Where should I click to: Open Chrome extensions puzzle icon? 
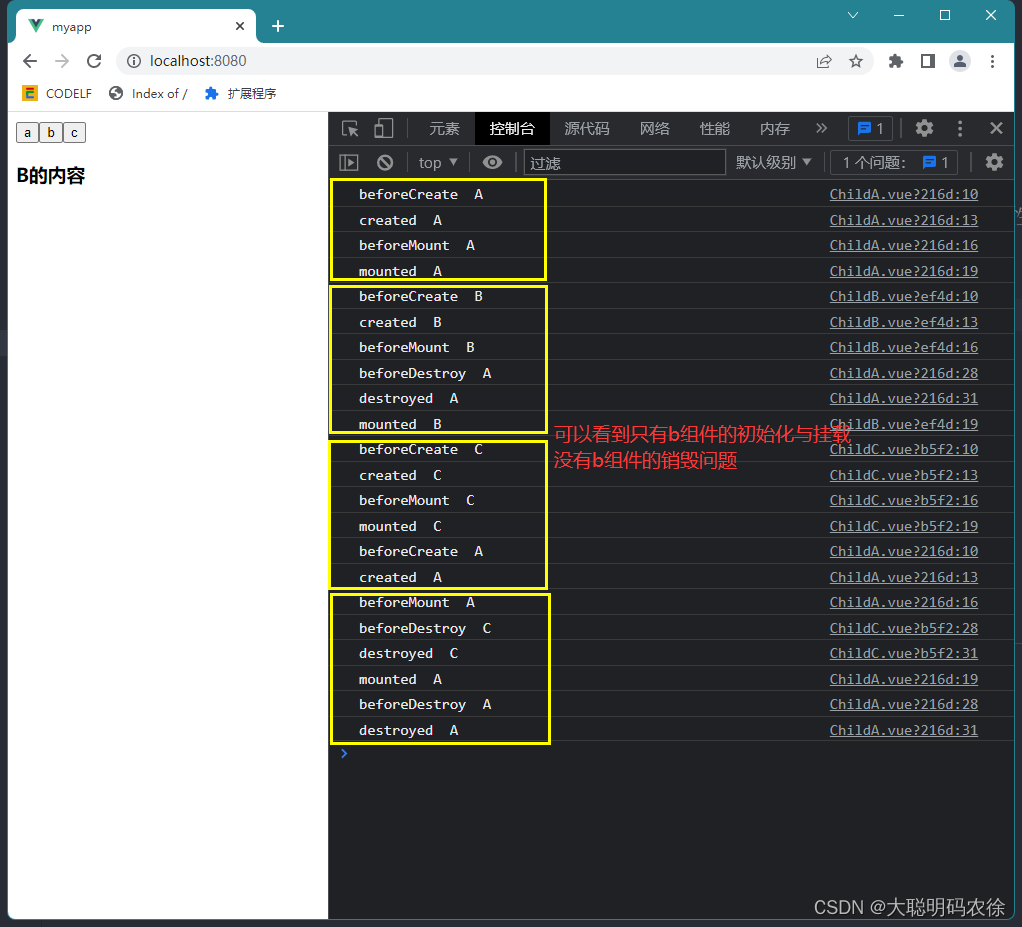point(895,61)
